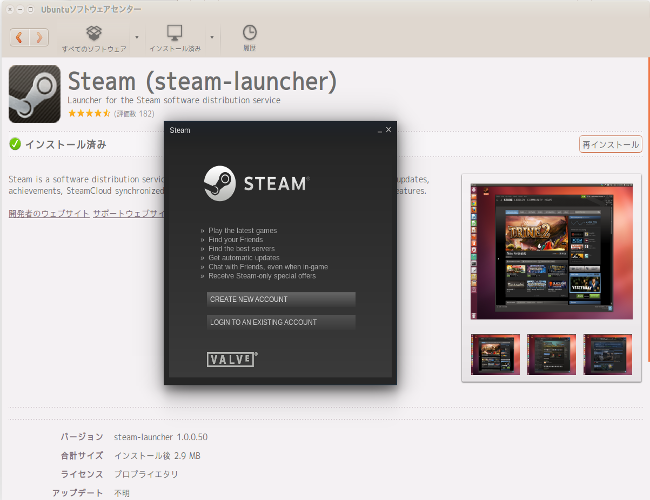Image resolution: width=650 pixels, height=500 pixels.
Task: Click the star rating of Steam
Action: [x=89, y=113]
